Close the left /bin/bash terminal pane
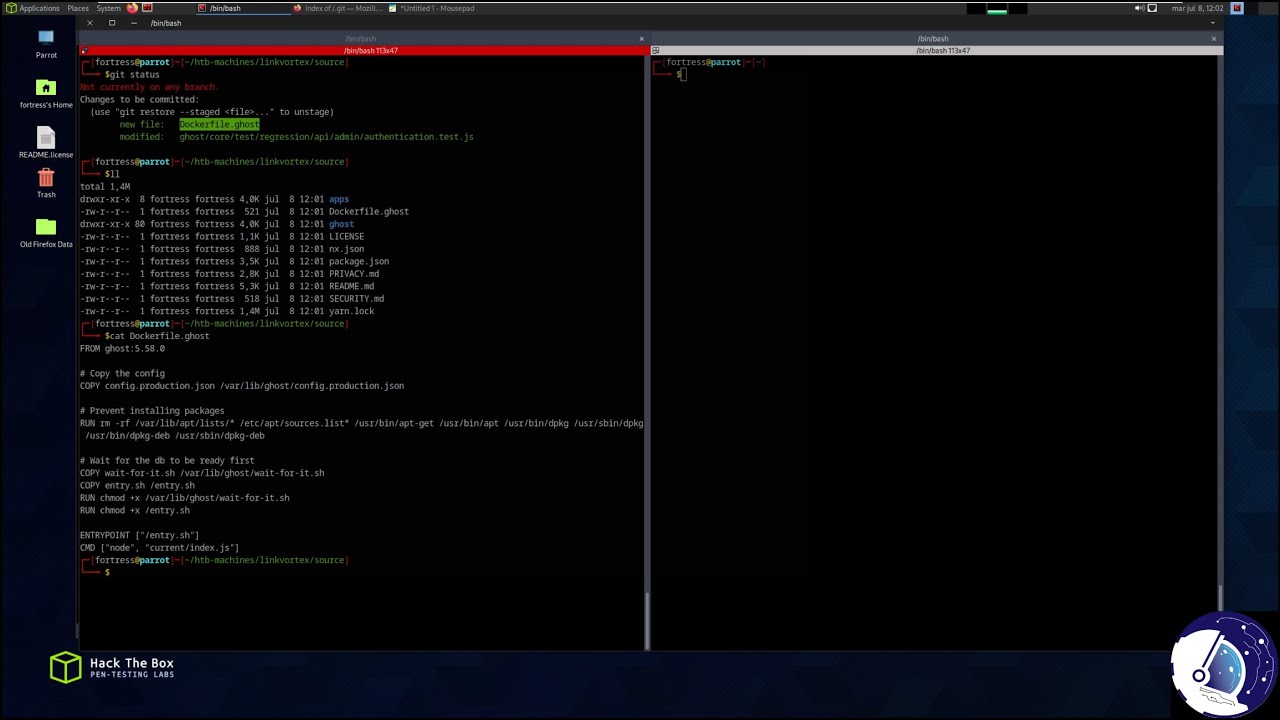 pos(642,39)
